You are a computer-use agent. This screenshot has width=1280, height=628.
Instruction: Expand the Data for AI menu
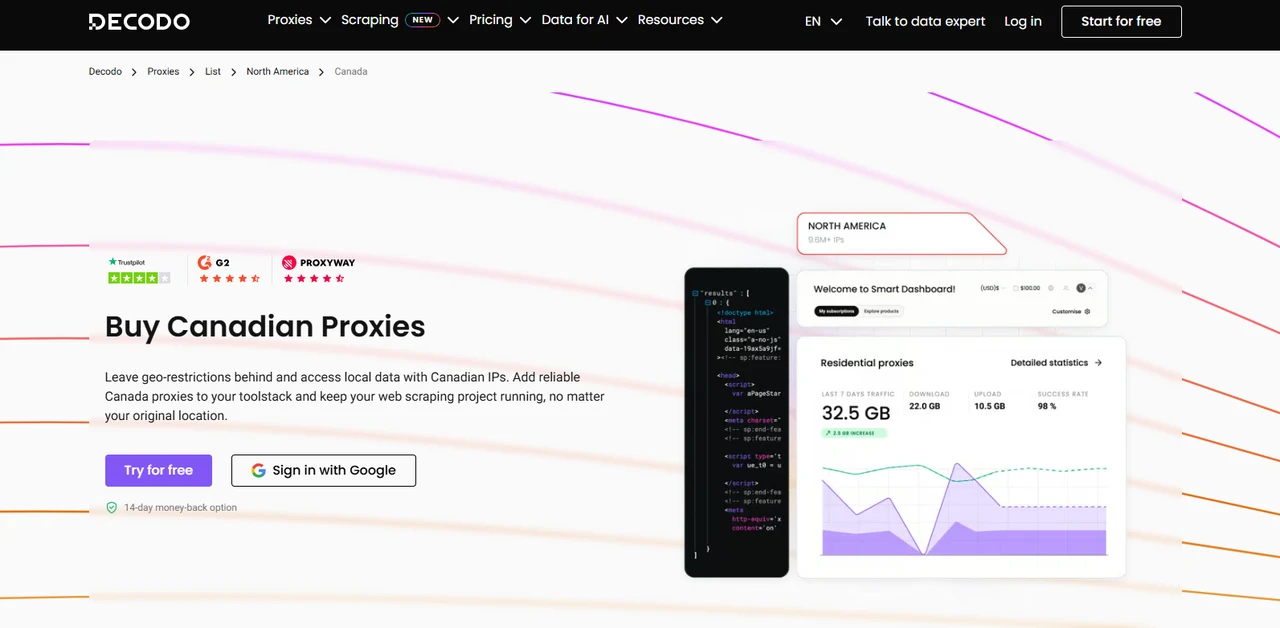click(x=585, y=20)
